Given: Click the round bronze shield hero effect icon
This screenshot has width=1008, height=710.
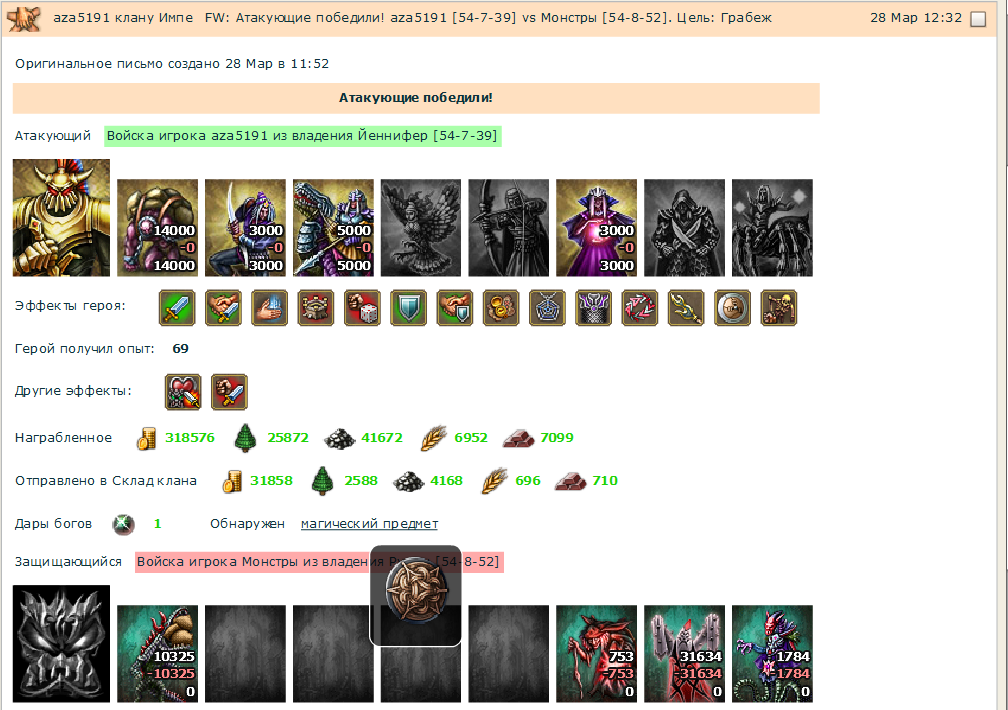Looking at the screenshot, I should click(732, 307).
